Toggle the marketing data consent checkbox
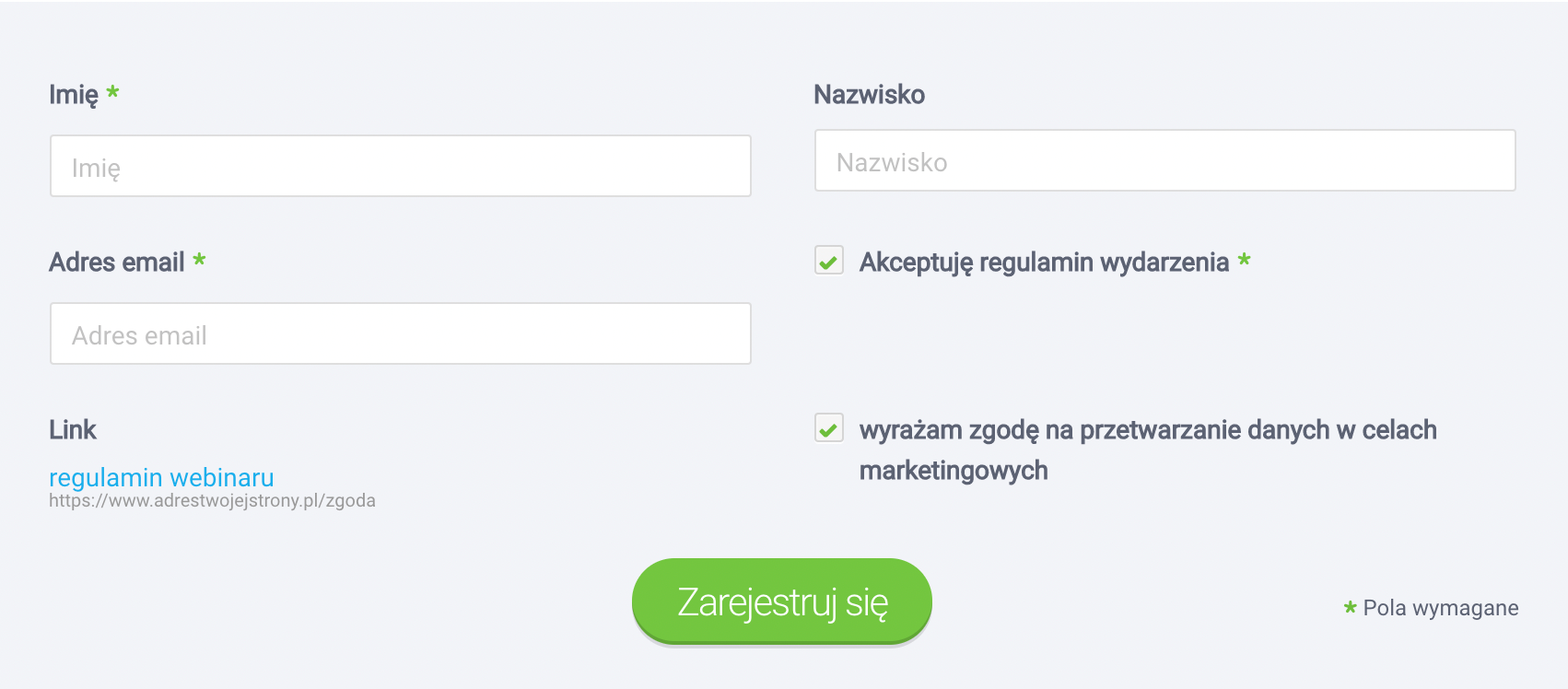Viewport: 1568px width, 689px height. pos(829,429)
